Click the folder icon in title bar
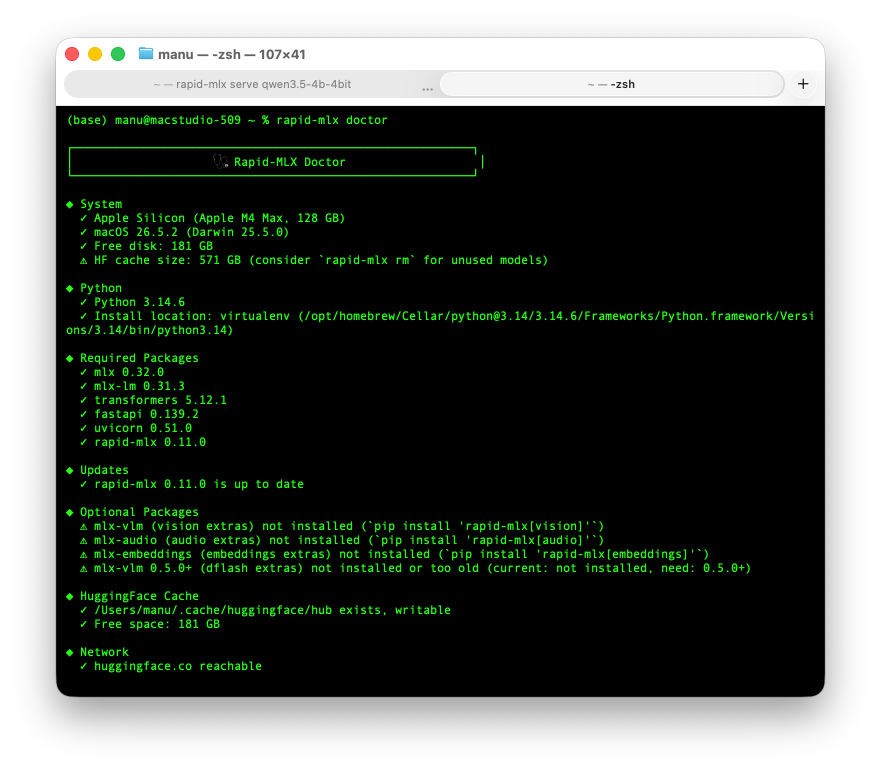881x771 pixels. [x=146, y=53]
